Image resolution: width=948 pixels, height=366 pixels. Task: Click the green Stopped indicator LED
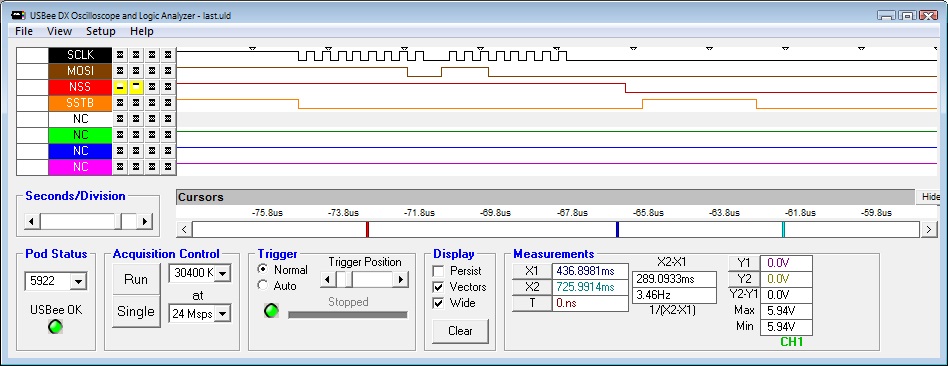[x=271, y=312]
